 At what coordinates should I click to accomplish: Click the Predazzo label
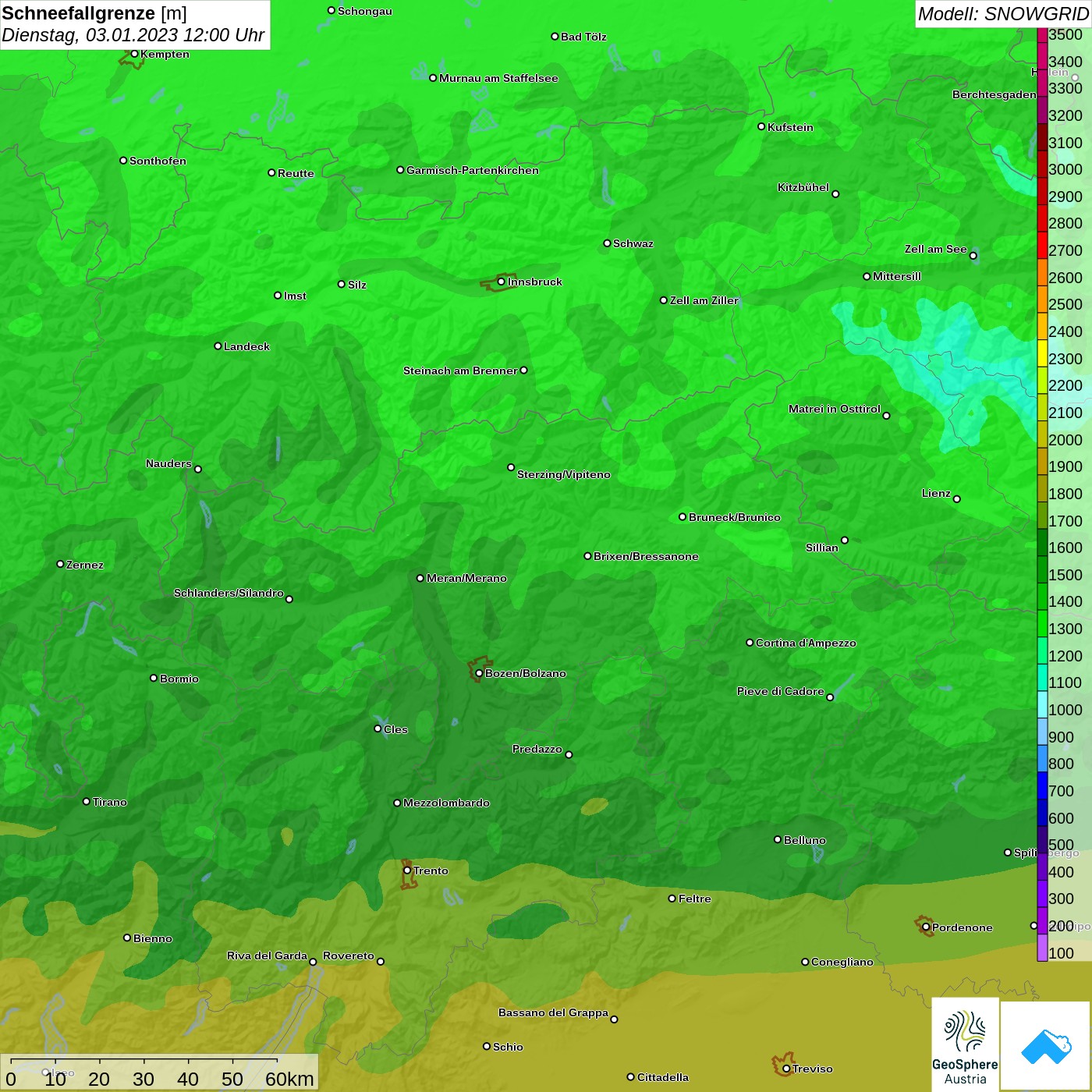pyautogui.click(x=537, y=749)
